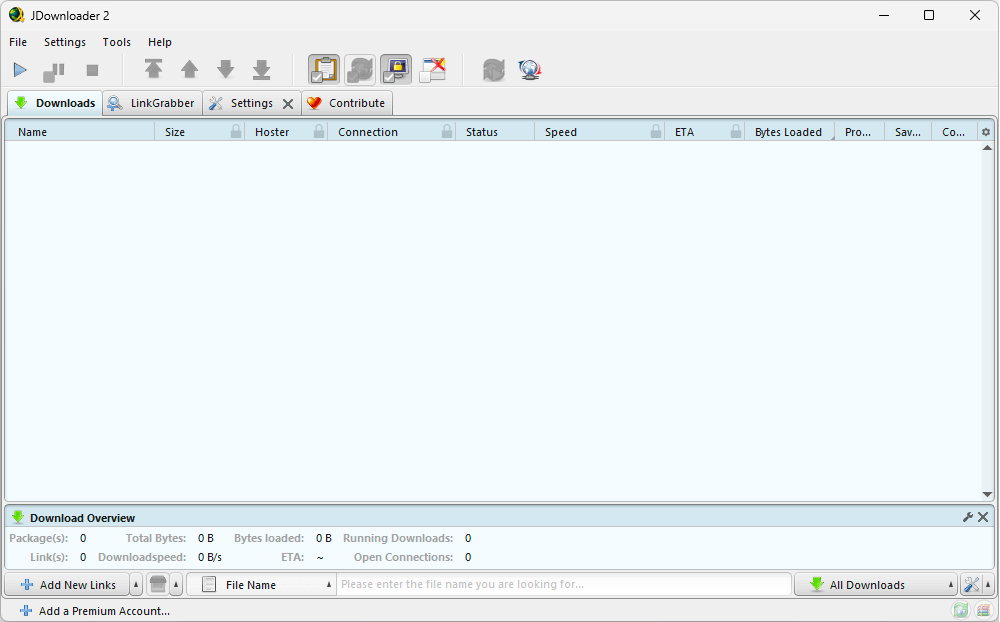1000x622 pixels.
Task: Expand the clean up options arrow
Action: (x=176, y=585)
